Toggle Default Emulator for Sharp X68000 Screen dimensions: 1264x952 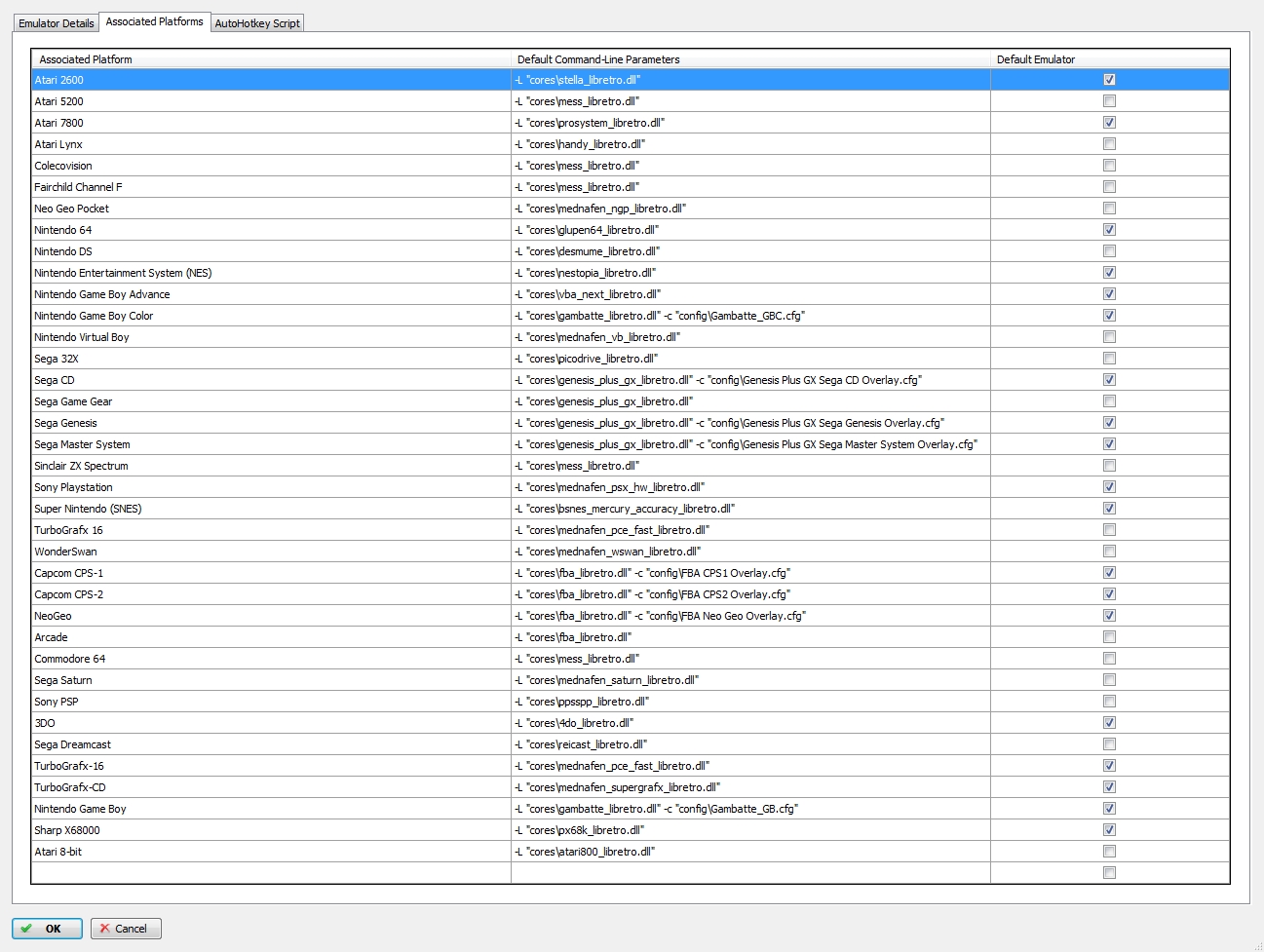[1109, 830]
